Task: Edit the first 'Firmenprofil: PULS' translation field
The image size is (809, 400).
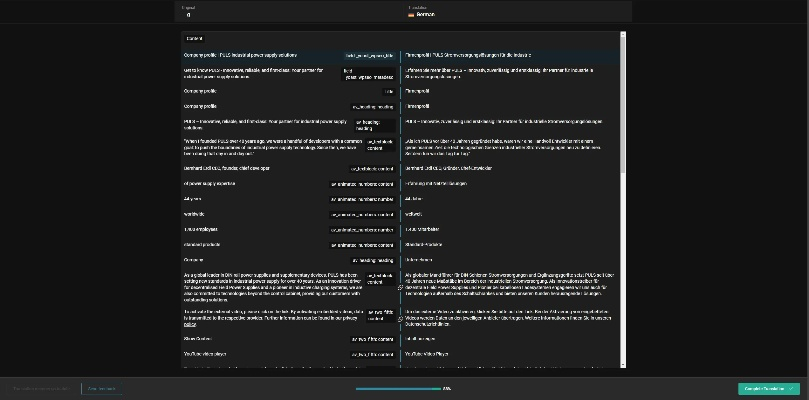Action: pyautogui.click(x=510, y=55)
